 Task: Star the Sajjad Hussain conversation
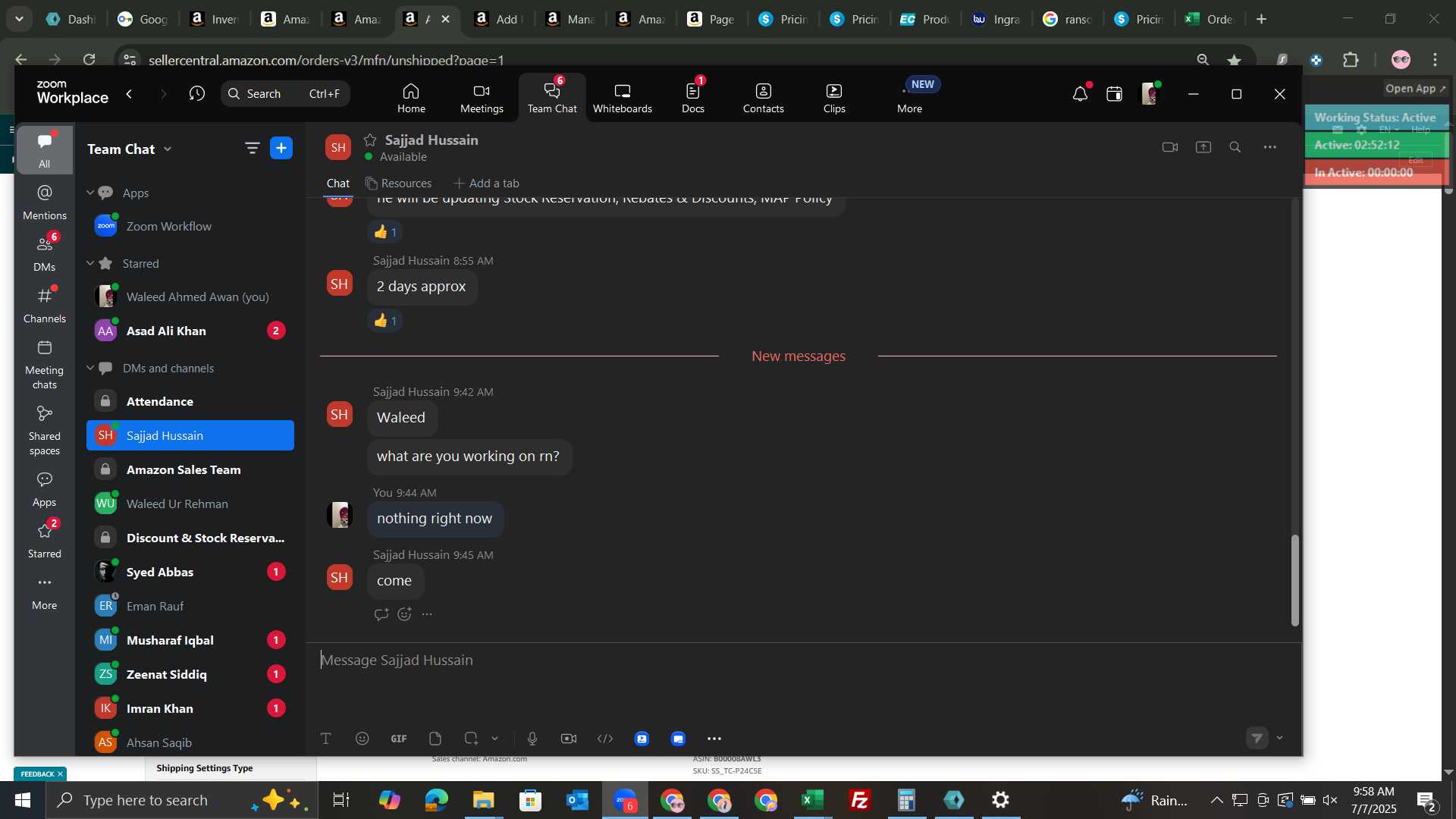tap(370, 140)
